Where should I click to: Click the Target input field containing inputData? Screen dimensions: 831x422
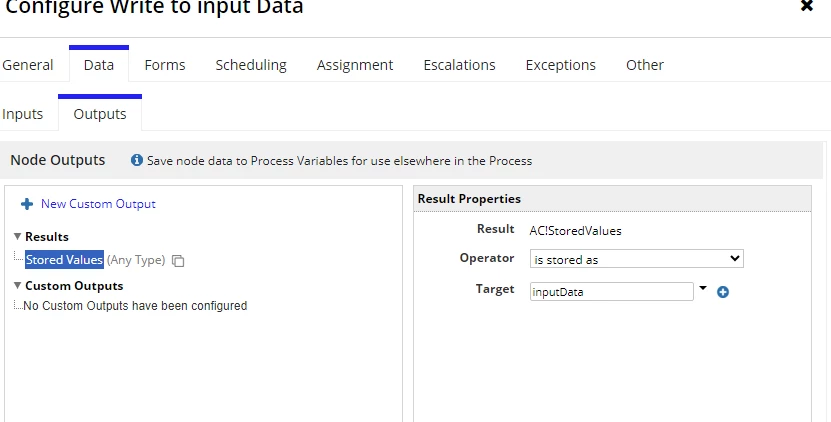612,292
